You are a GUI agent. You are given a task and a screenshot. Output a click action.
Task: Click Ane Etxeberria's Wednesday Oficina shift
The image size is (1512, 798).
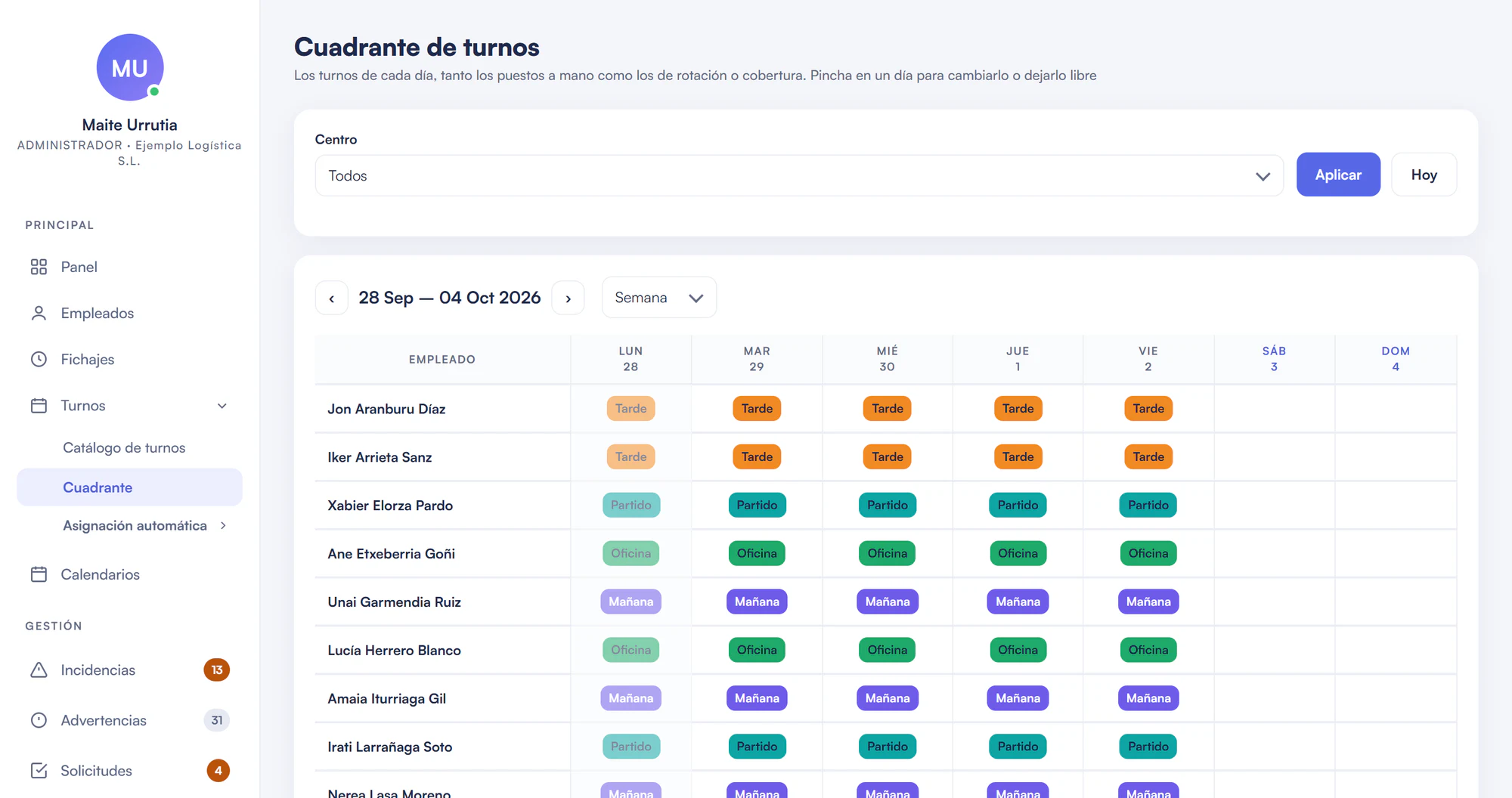pyautogui.click(x=887, y=553)
